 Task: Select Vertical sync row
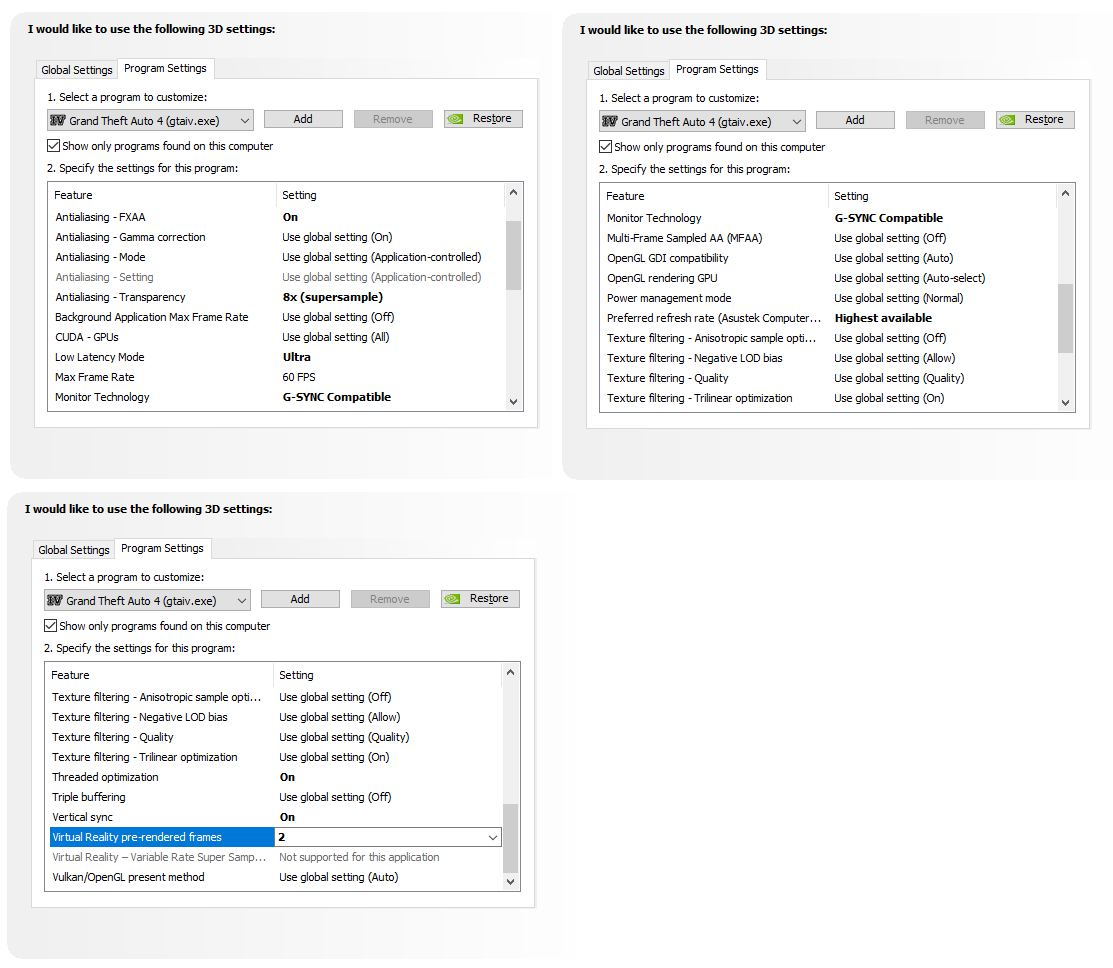click(x=274, y=817)
